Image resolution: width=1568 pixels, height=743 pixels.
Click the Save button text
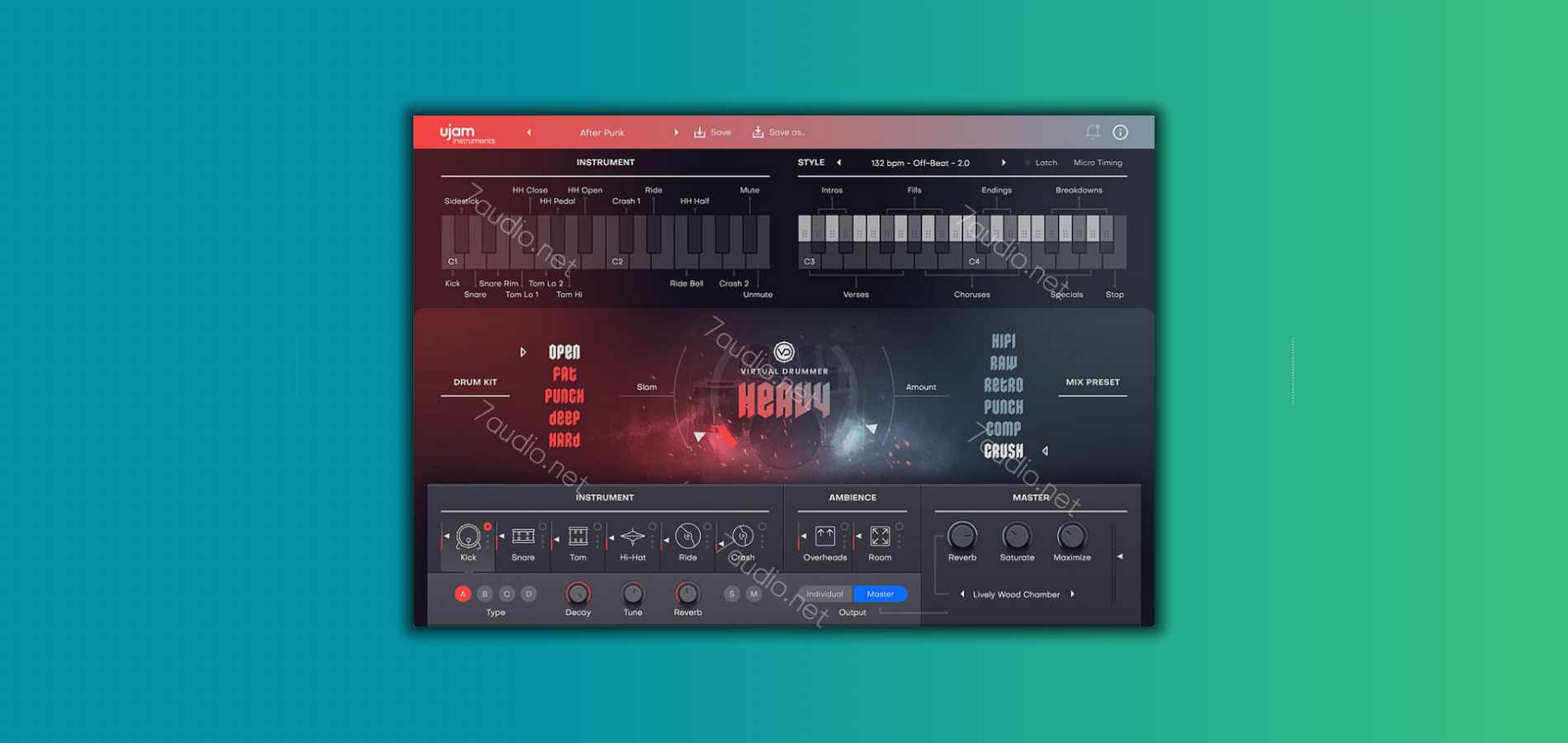pyautogui.click(x=720, y=132)
